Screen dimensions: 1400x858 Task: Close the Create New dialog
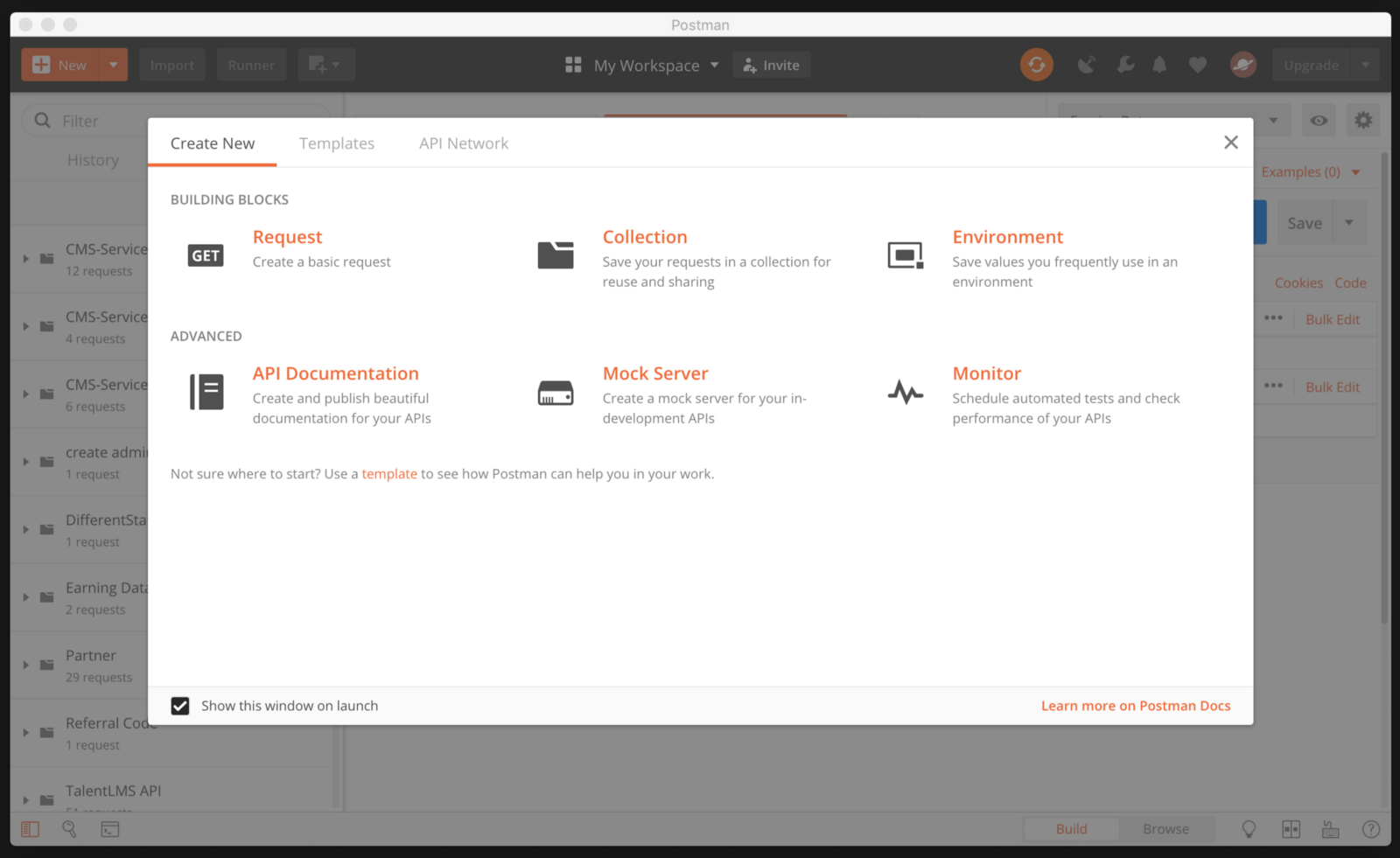pos(1231,143)
